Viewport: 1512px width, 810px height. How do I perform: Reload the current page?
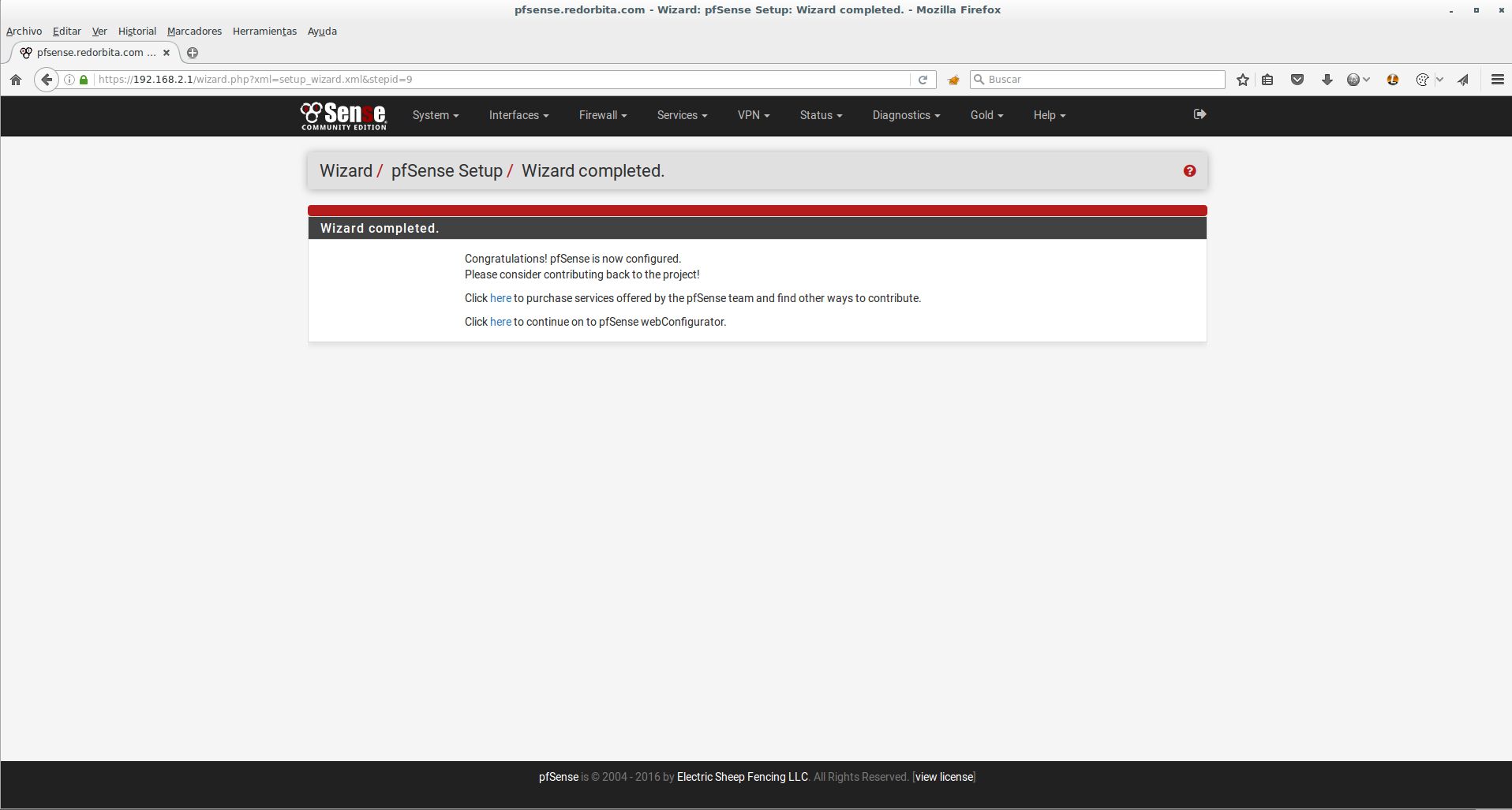pyautogui.click(x=923, y=80)
